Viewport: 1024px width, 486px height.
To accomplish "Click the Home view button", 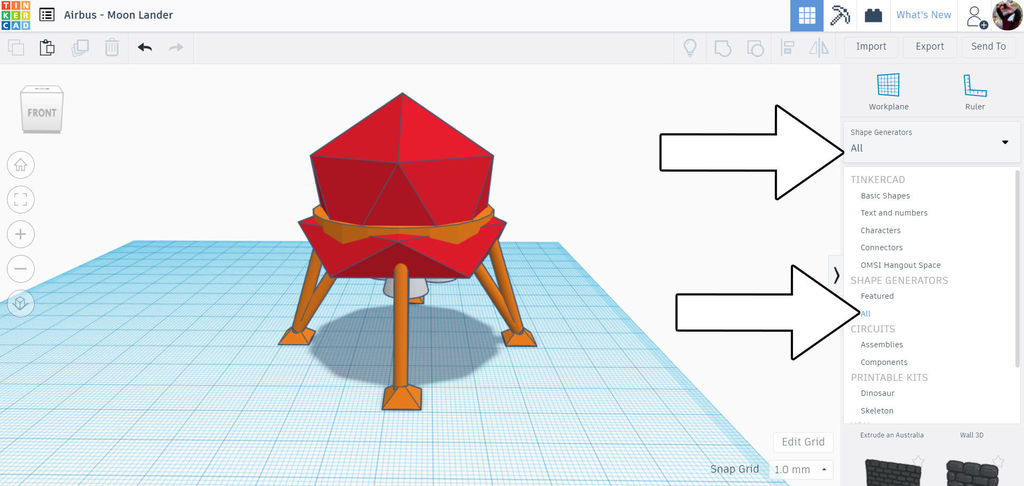I will click(20, 165).
